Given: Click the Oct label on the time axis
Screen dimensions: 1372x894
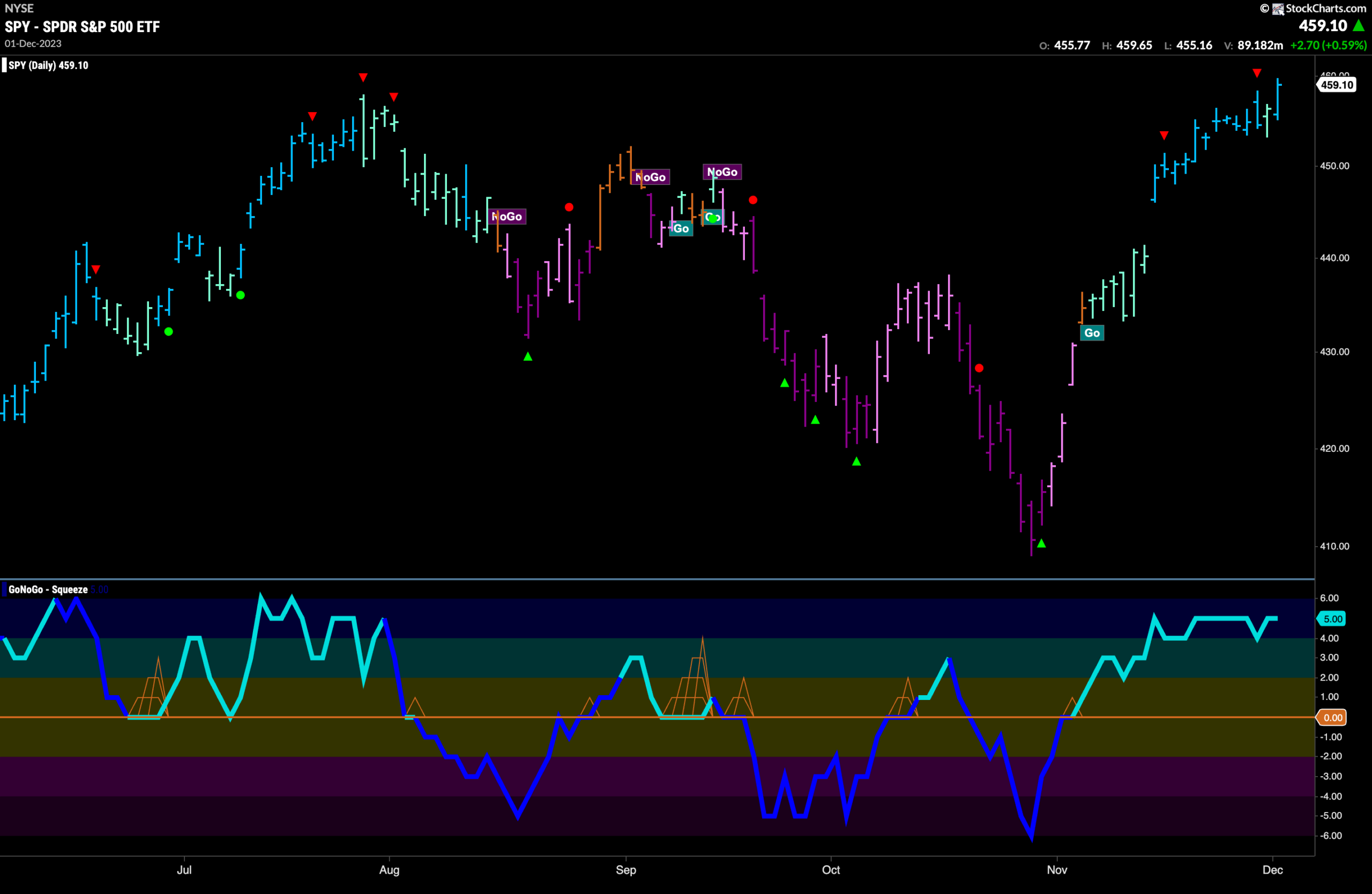Looking at the screenshot, I should click(x=831, y=870).
